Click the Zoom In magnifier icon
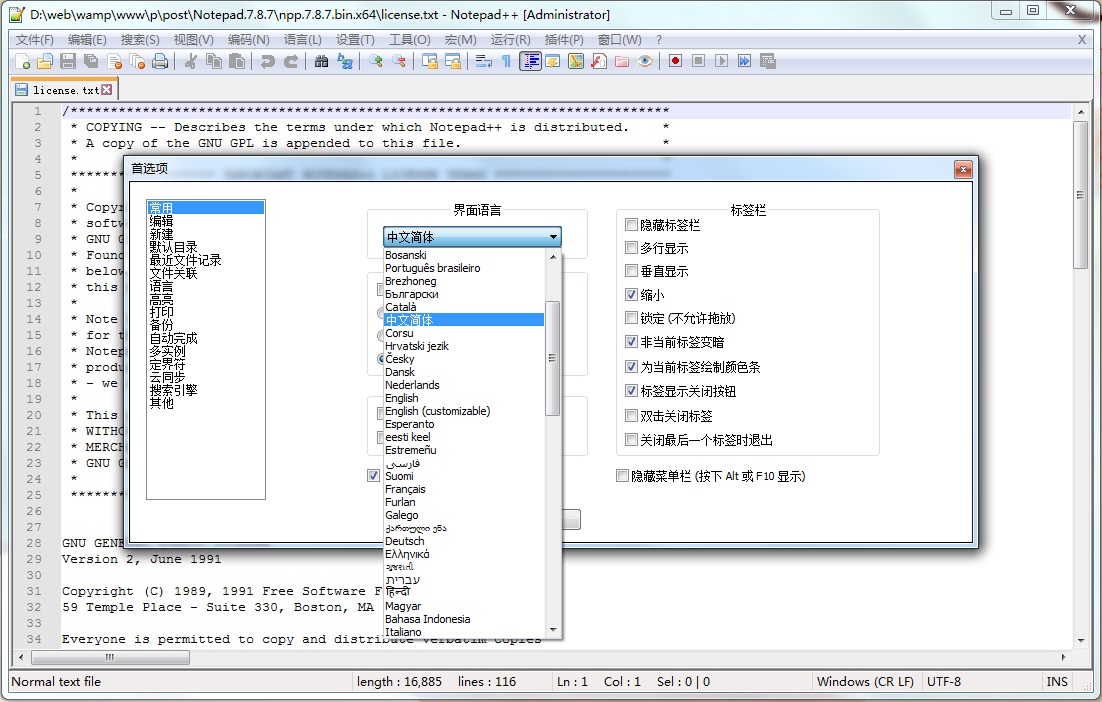The height and width of the screenshot is (702, 1102). [375, 62]
